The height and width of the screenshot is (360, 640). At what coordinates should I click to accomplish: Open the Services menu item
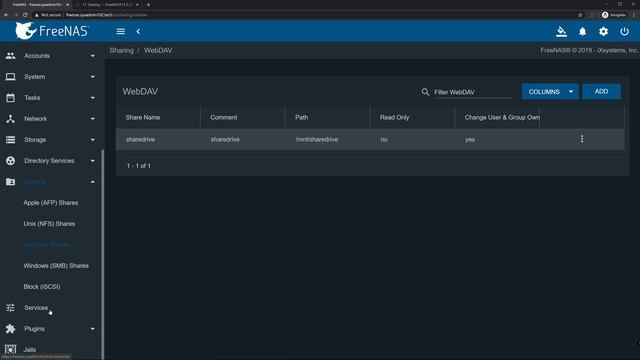[36, 308]
